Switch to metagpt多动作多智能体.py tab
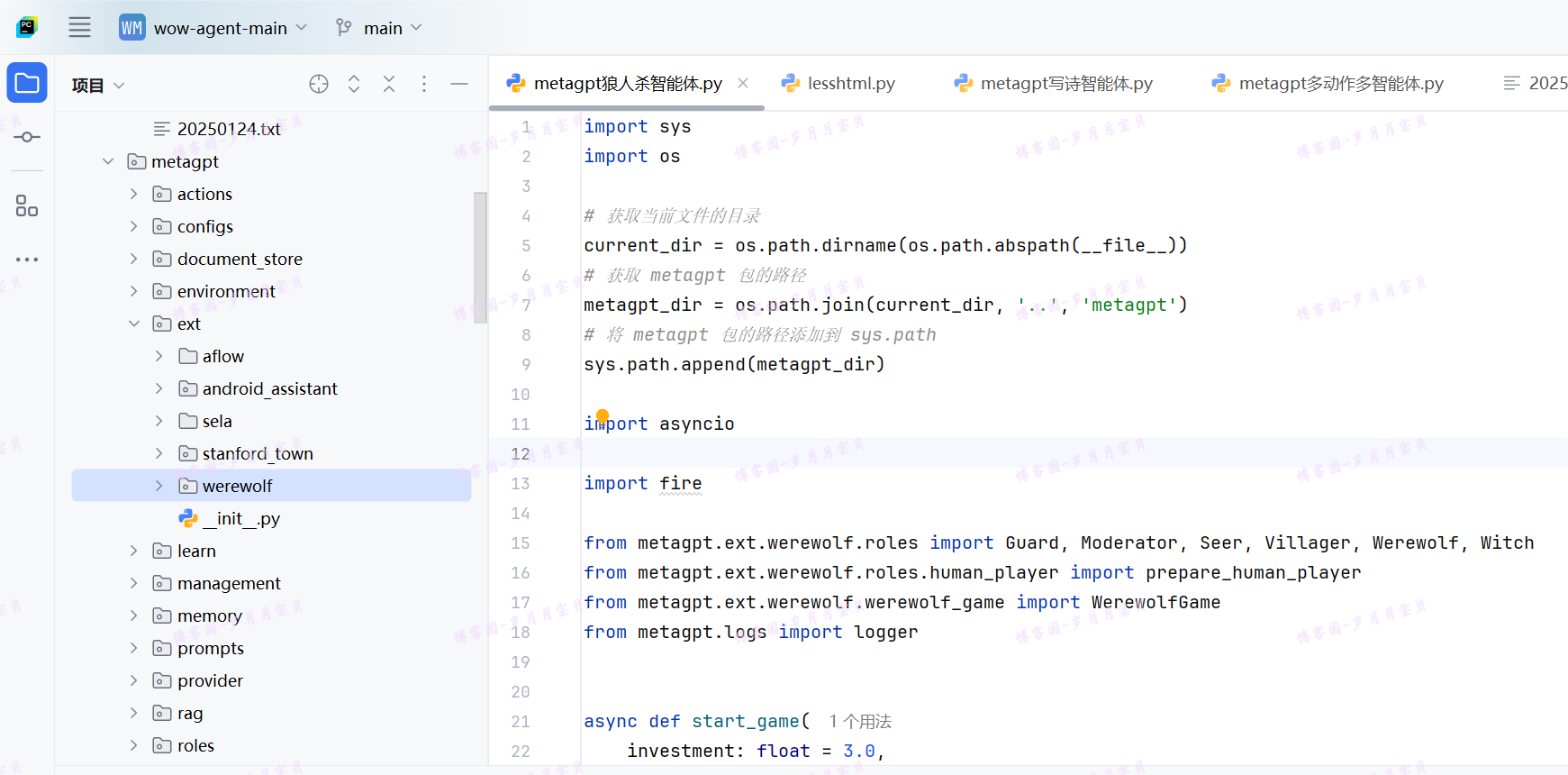Screen dimensions: 1568x775 (x=1328, y=83)
